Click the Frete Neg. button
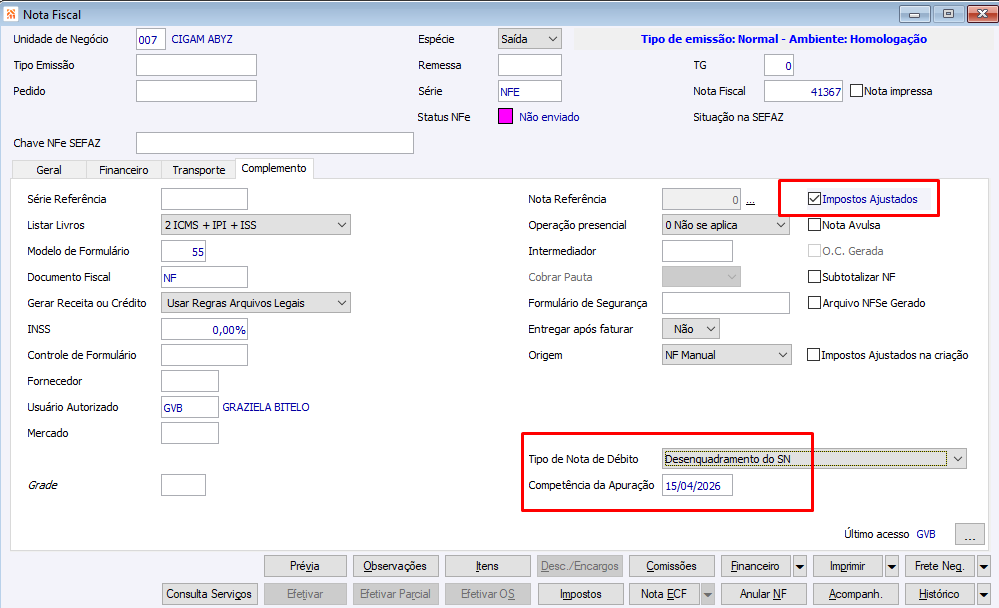999x608 pixels. pyautogui.click(x=940, y=566)
